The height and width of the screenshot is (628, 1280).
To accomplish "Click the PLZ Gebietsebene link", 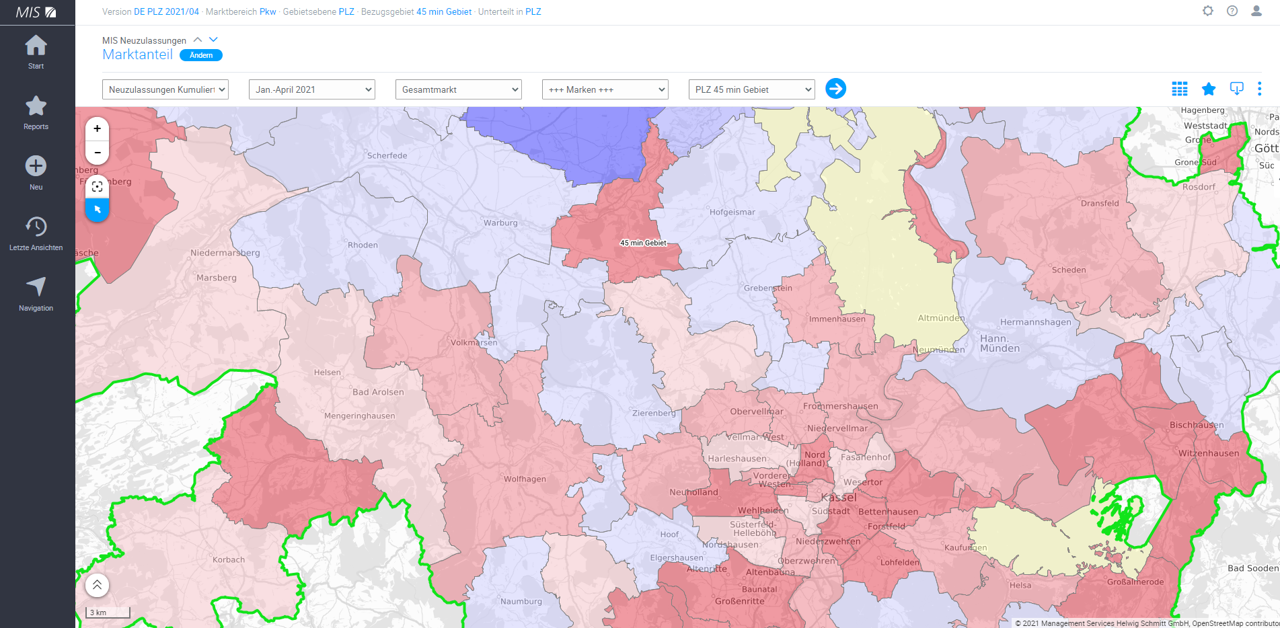I will tap(346, 12).
